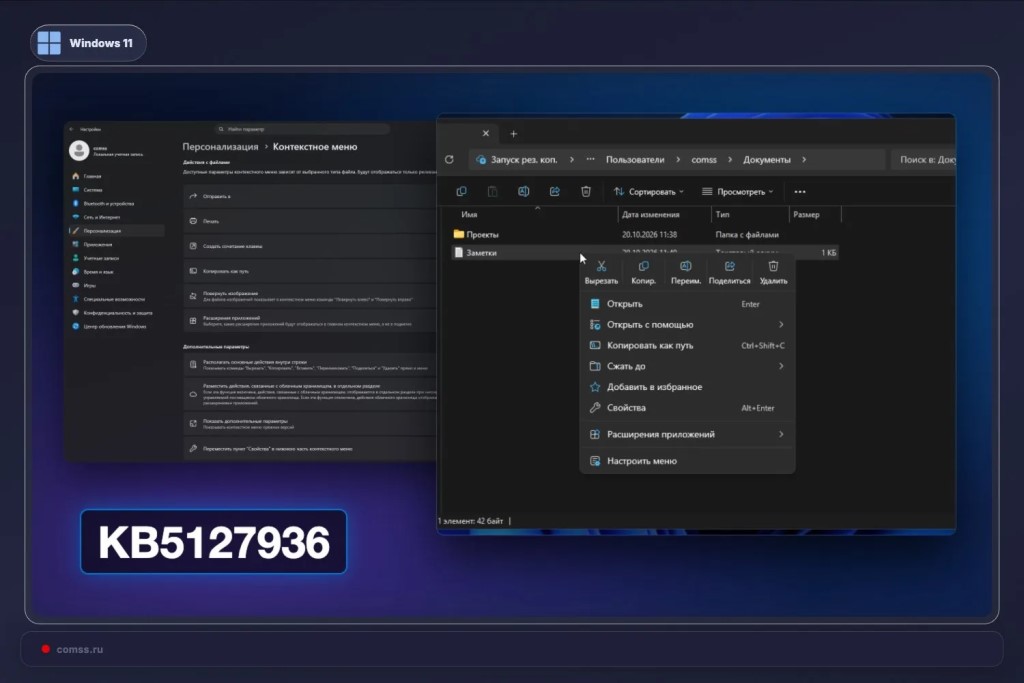Click Explorer toolbar copy icon
1024x683 pixels.
(x=461, y=191)
